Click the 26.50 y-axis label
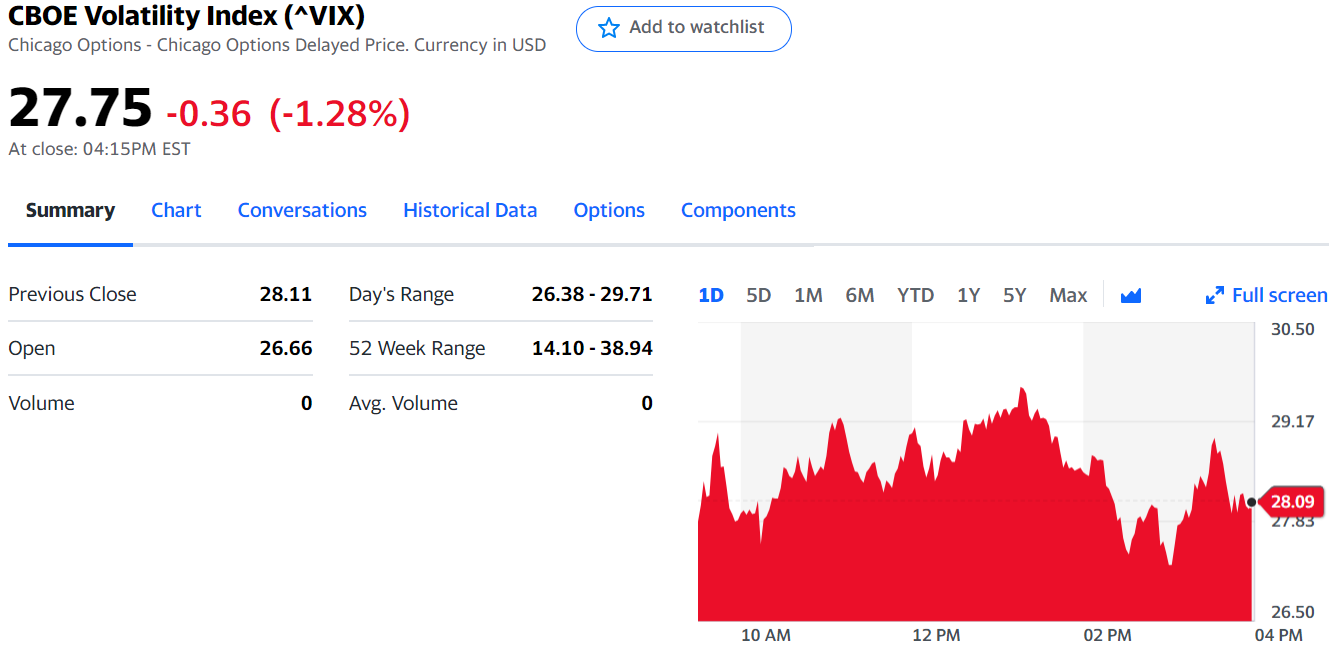This screenshot has width=1329, height=648. pyautogui.click(x=1293, y=612)
